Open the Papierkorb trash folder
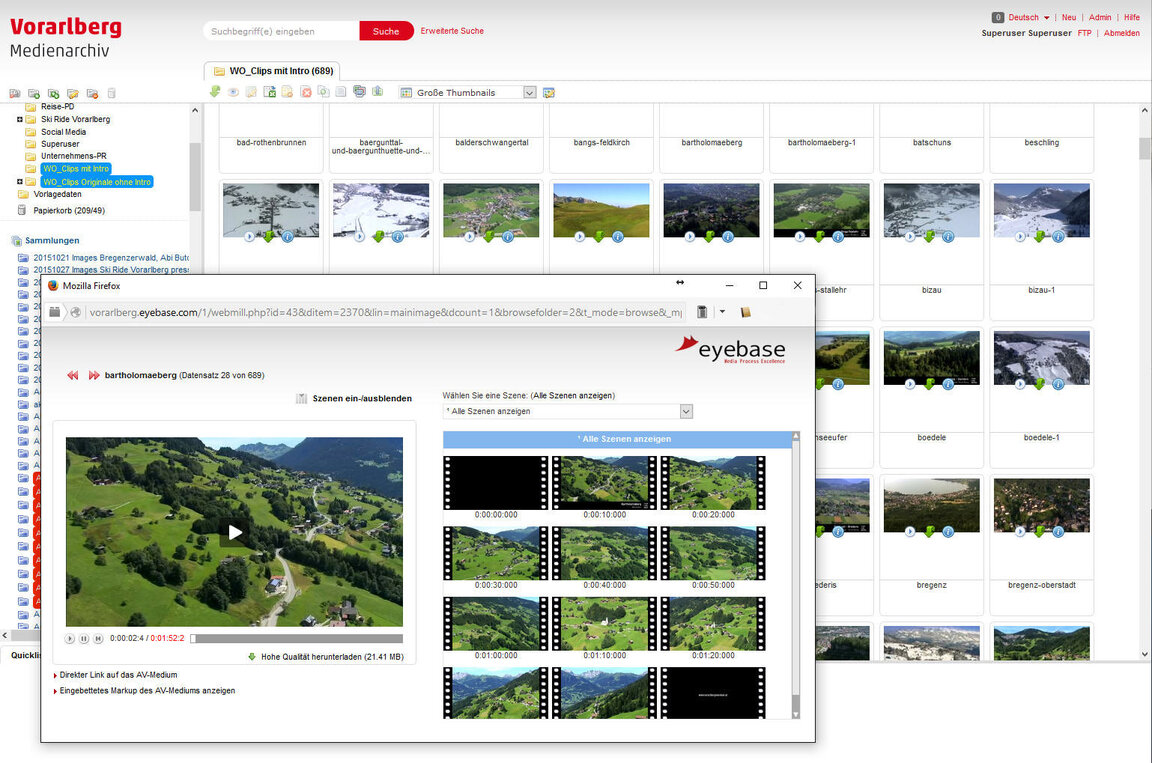This screenshot has height=763, width=1152. [68, 211]
